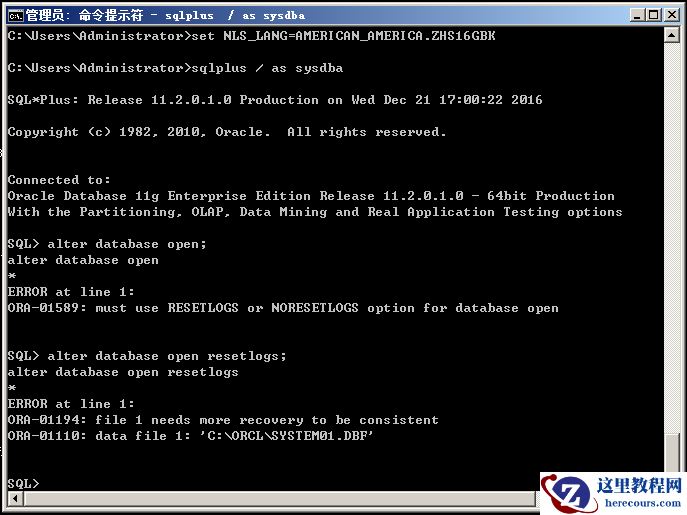
Task: Click the vertical scrollbar up arrow
Action: (671, 35)
